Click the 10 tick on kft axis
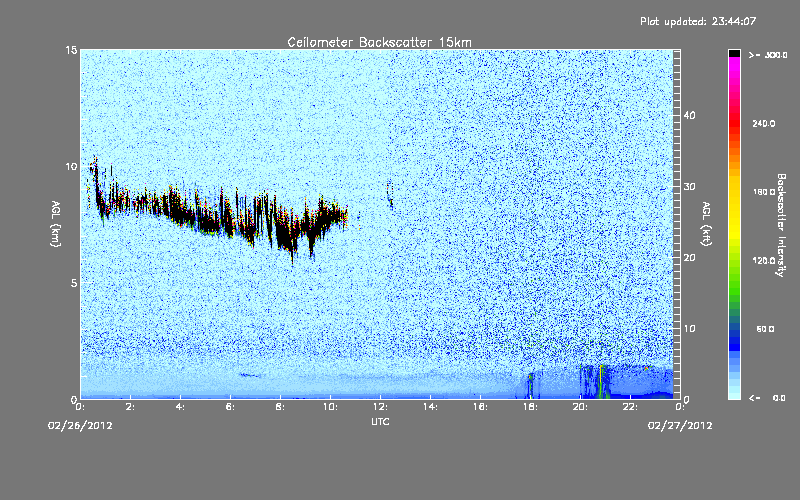Image resolution: width=800 pixels, height=500 pixels. (689, 328)
